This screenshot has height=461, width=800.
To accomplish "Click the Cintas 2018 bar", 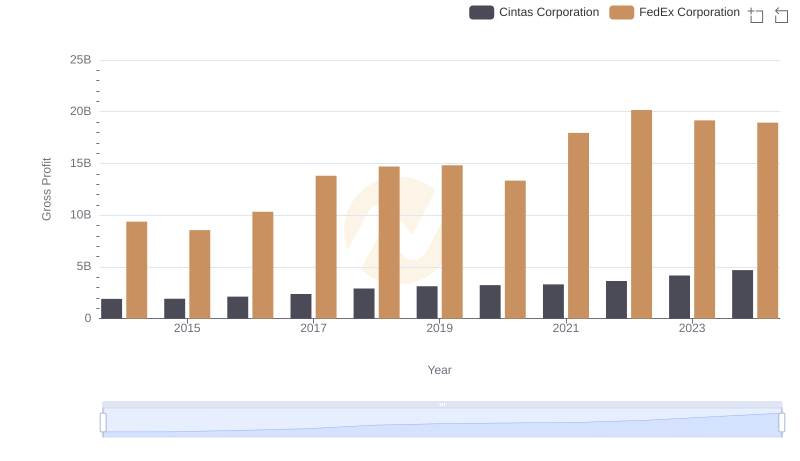I will pos(364,303).
